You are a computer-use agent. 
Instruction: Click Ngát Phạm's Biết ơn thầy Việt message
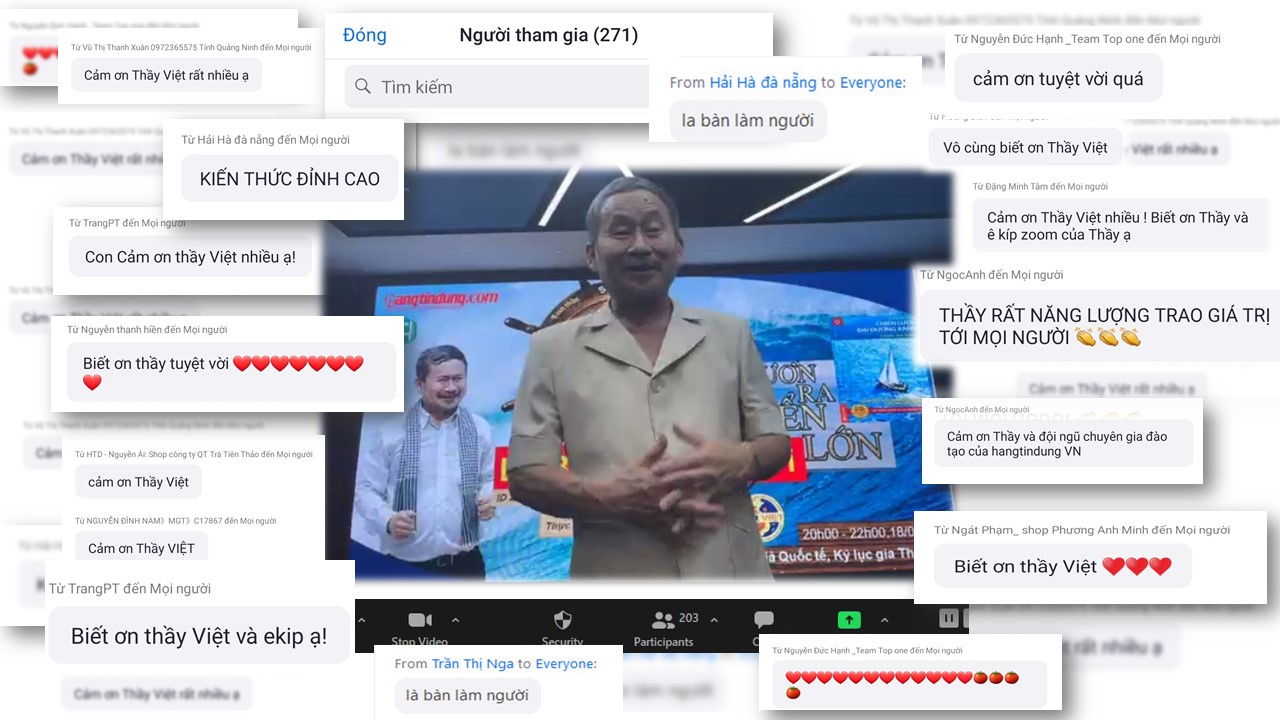(1063, 566)
